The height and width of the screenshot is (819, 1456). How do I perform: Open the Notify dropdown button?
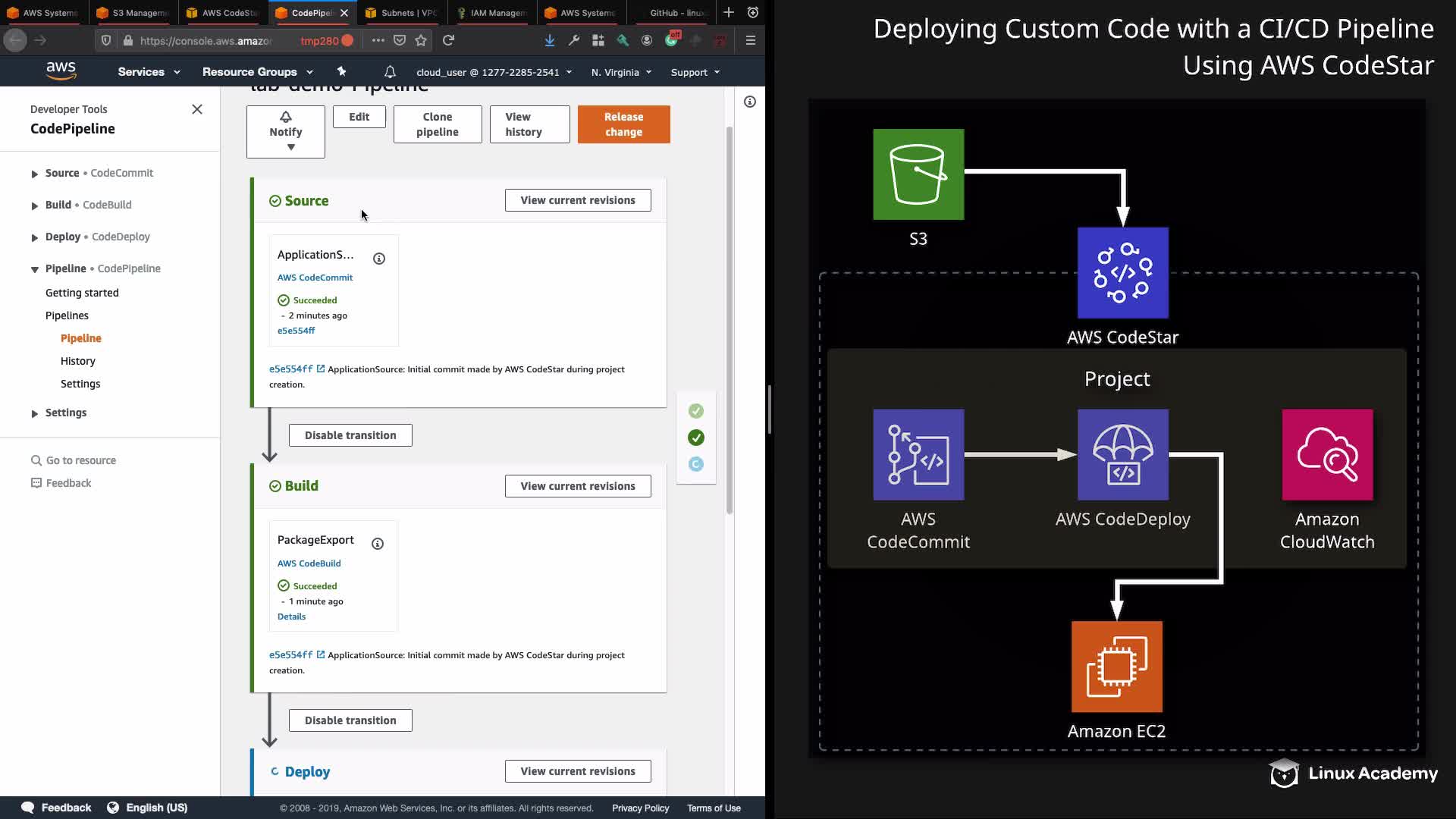(286, 132)
